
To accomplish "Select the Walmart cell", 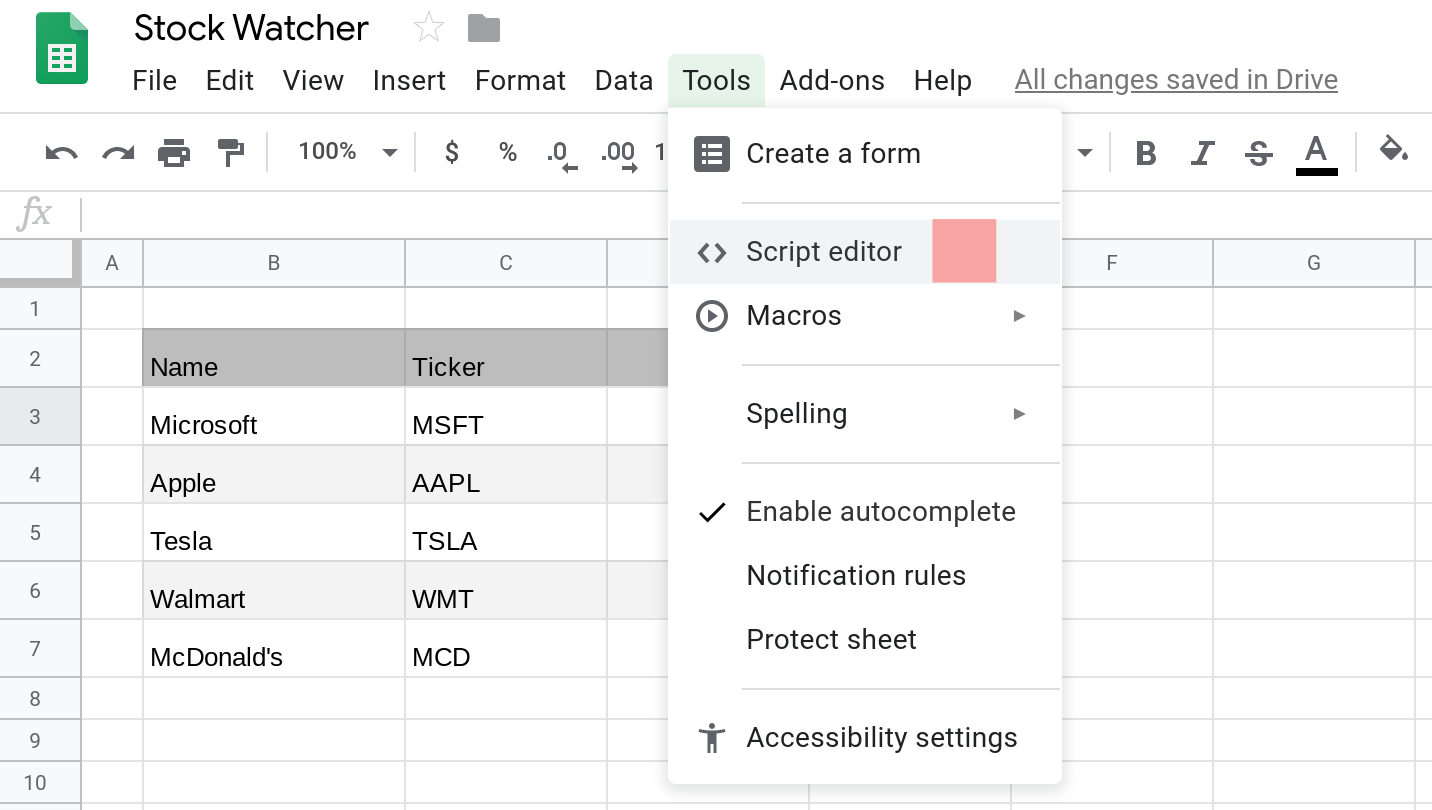I will (274, 590).
